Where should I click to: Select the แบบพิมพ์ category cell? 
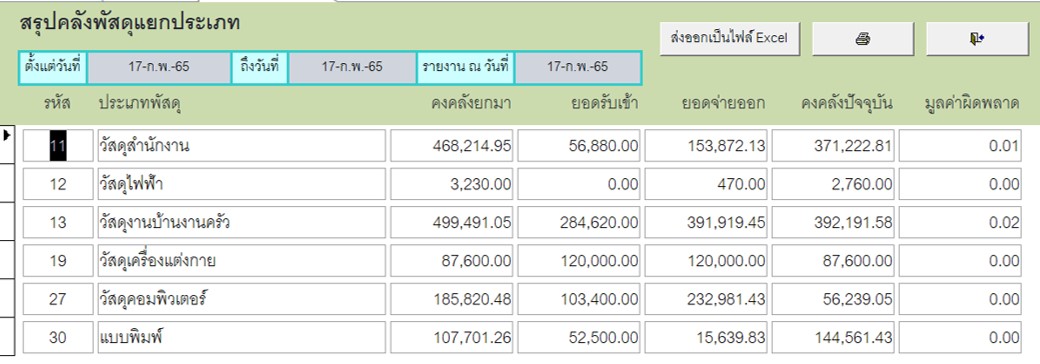241,338
